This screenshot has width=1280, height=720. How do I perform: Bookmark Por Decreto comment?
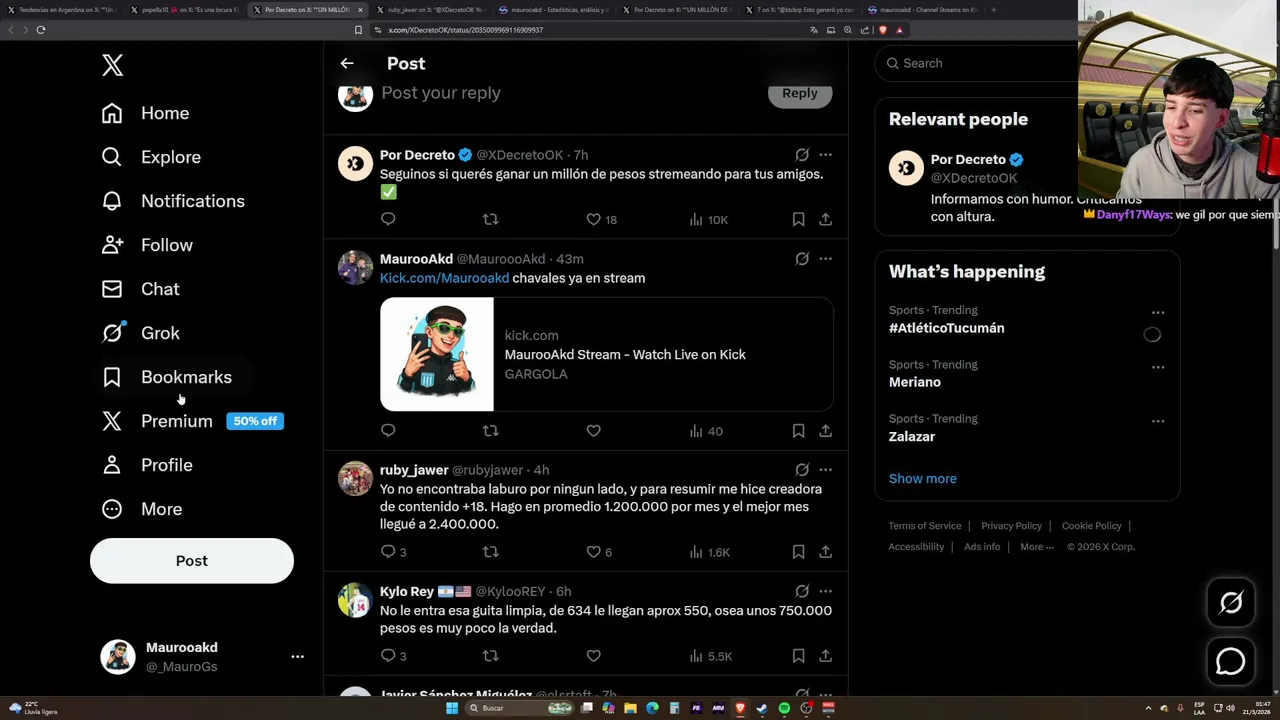pos(798,219)
